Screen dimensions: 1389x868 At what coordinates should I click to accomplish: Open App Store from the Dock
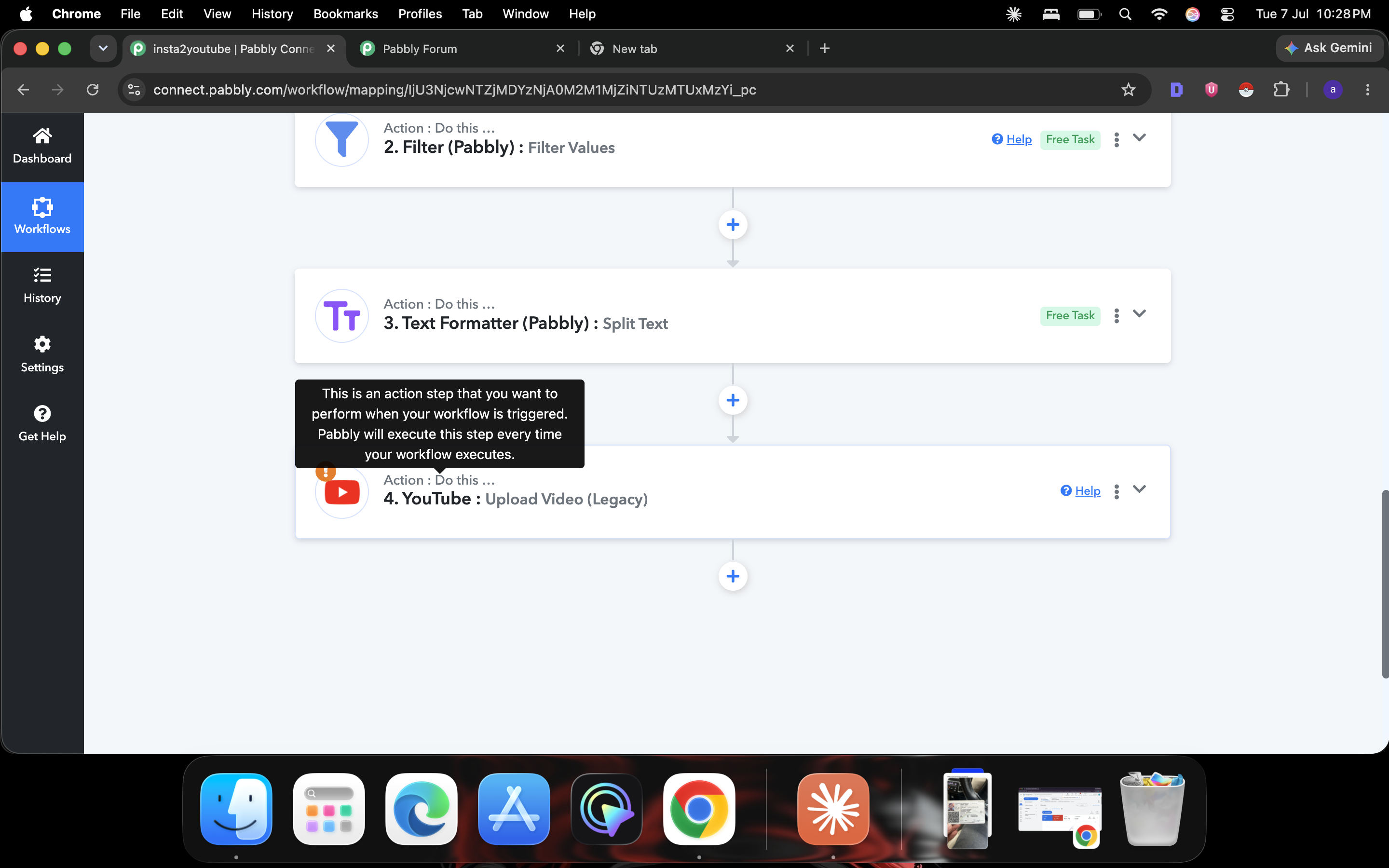514,809
